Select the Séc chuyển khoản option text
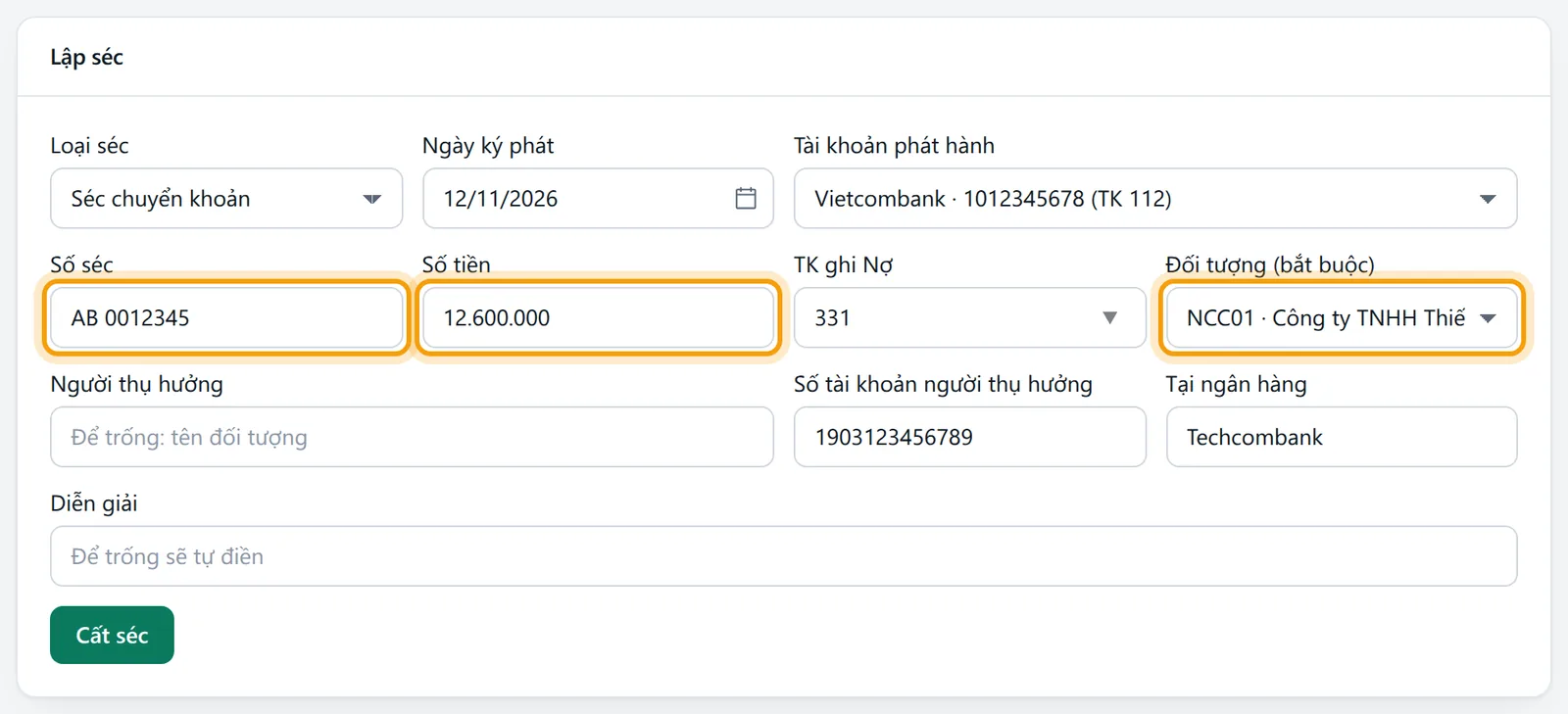This screenshot has width=1568, height=714. coord(161,199)
